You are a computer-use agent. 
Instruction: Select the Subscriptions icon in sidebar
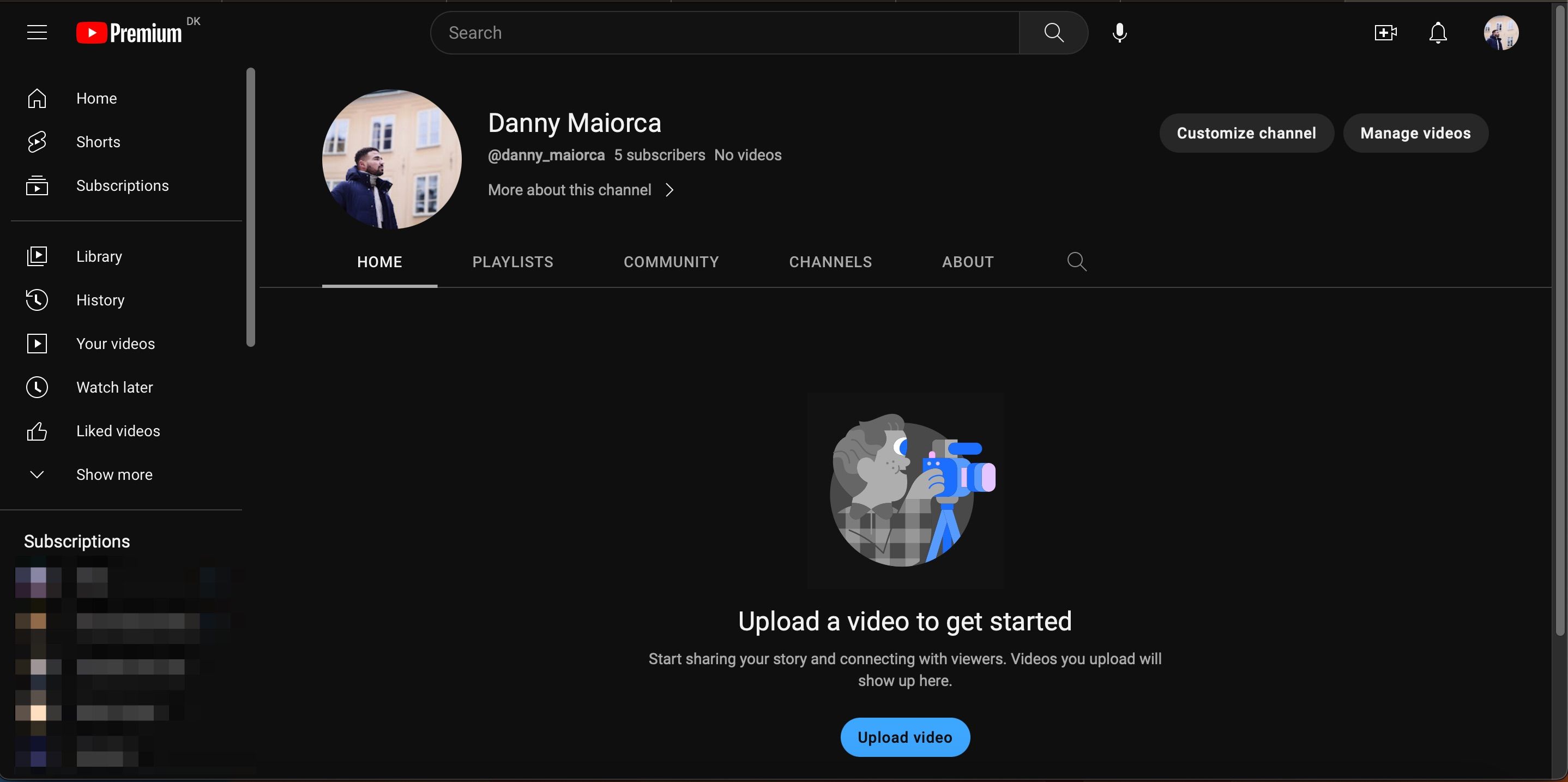click(37, 185)
